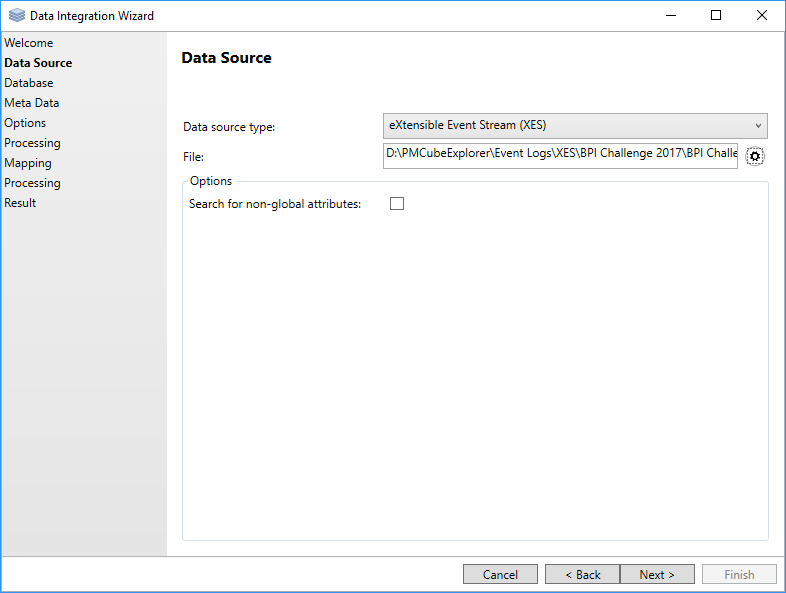This screenshot has height=593, width=786.
Task: Minimize the wizard window
Action: click(670, 16)
